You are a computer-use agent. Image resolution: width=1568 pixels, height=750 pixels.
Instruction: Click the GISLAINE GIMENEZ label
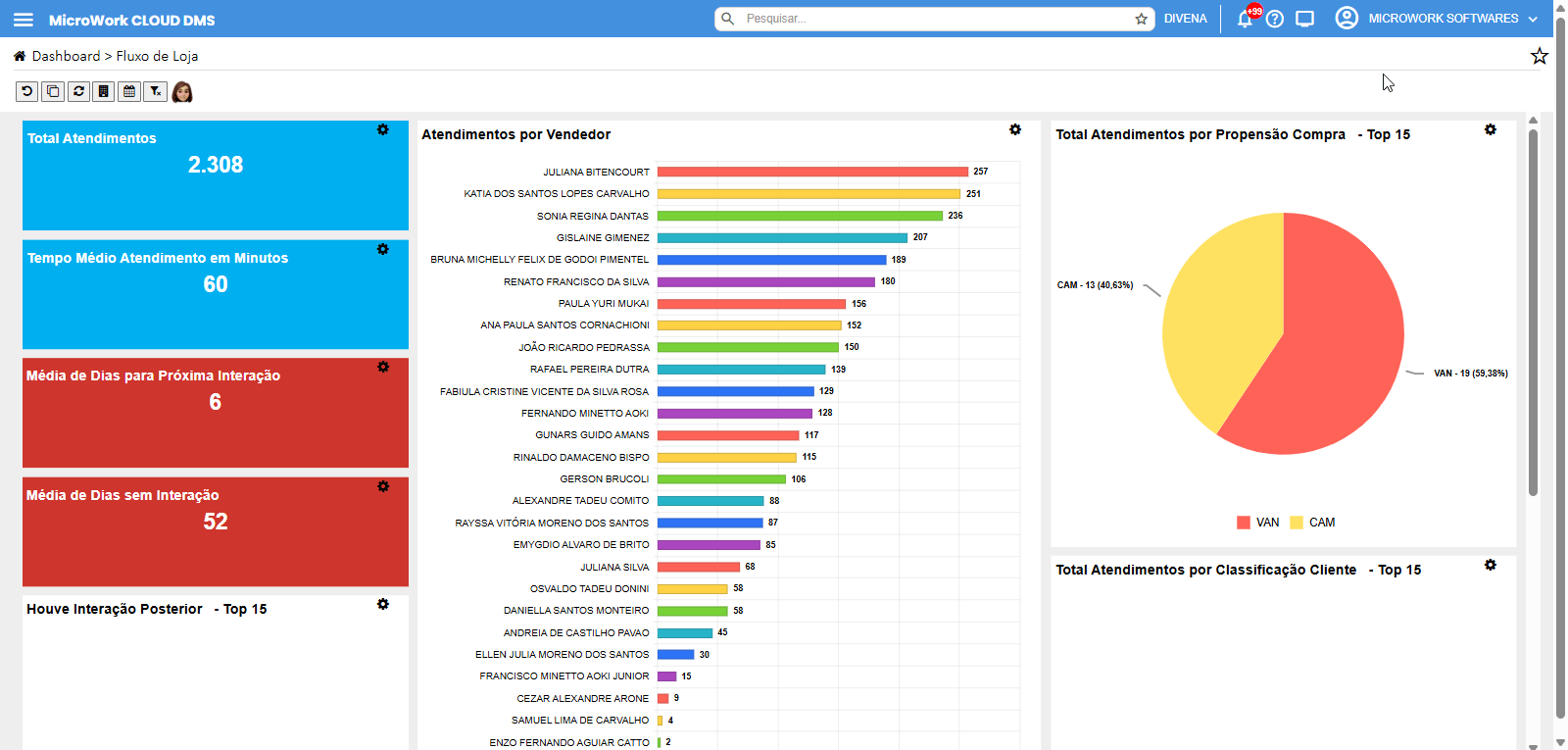tap(603, 237)
